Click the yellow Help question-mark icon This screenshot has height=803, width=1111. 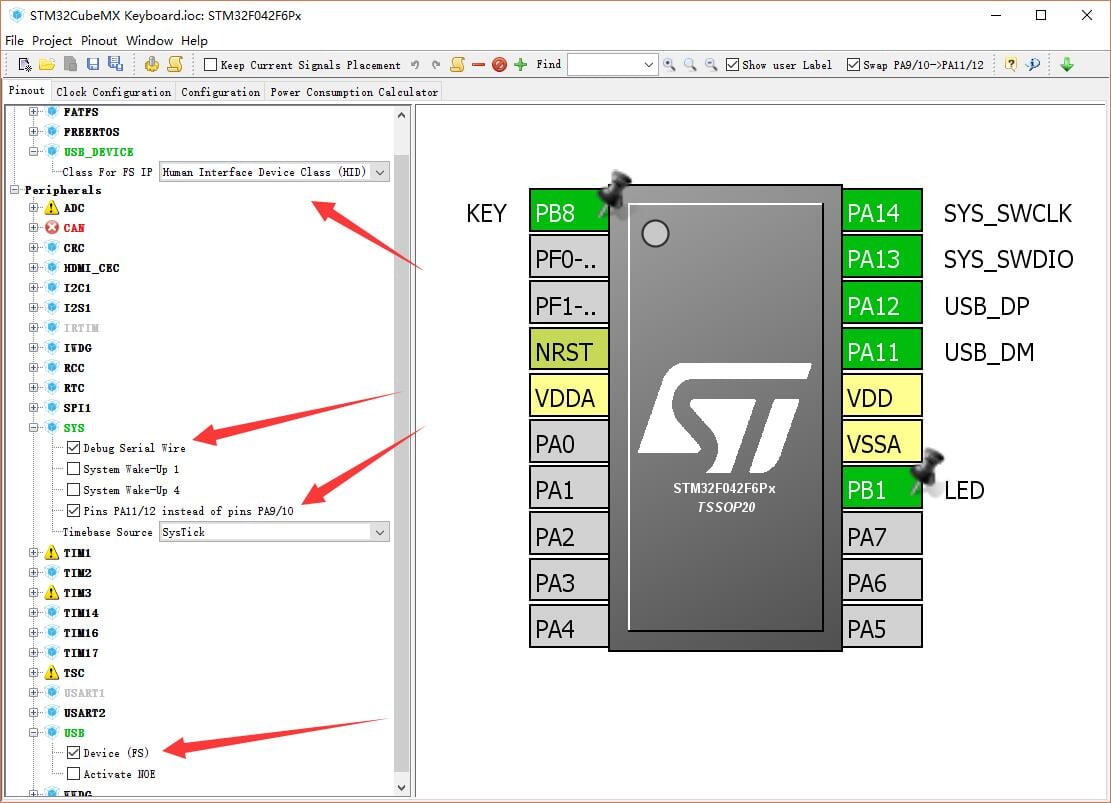click(1011, 64)
